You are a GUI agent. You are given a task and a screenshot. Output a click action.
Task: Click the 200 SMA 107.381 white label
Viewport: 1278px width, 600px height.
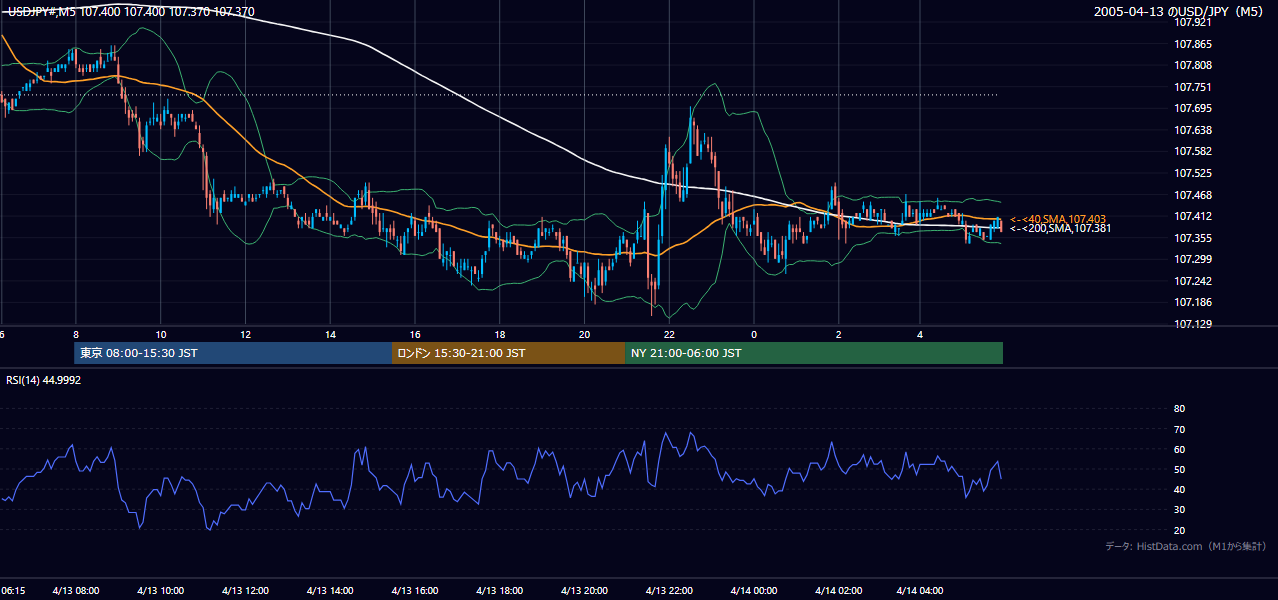tap(1060, 228)
